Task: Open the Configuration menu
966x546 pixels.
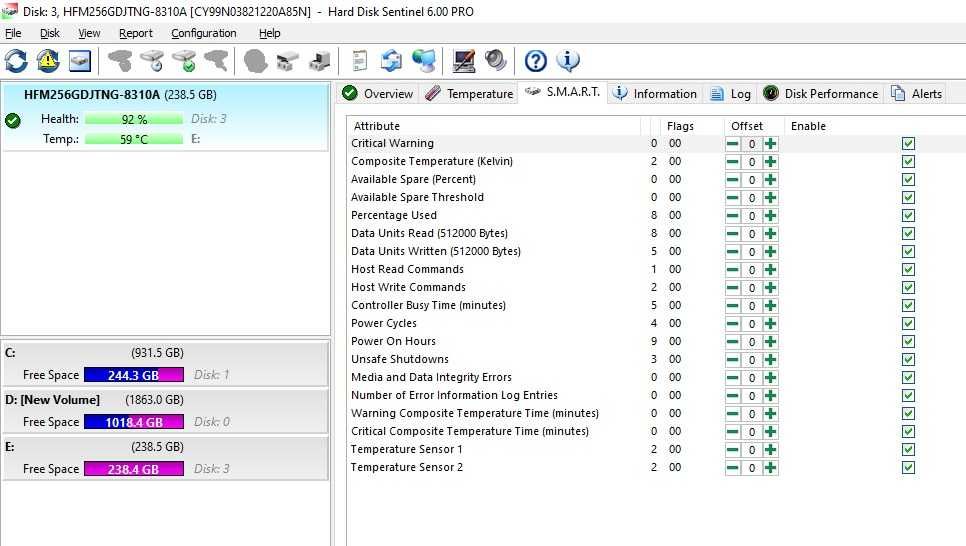Action: (x=203, y=33)
